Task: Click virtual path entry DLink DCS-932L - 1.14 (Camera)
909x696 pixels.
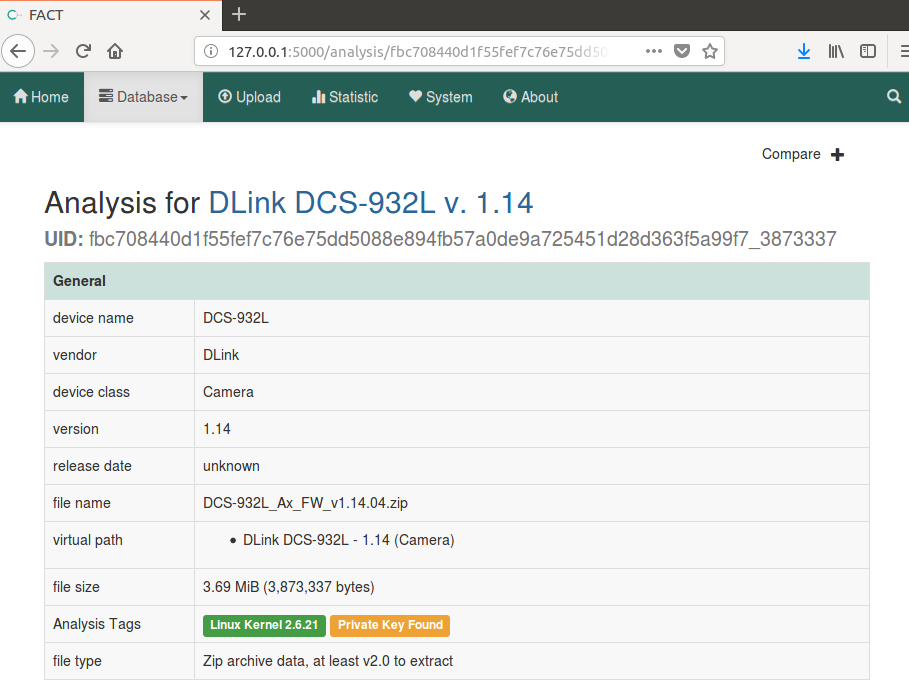Action: pos(348,540)
